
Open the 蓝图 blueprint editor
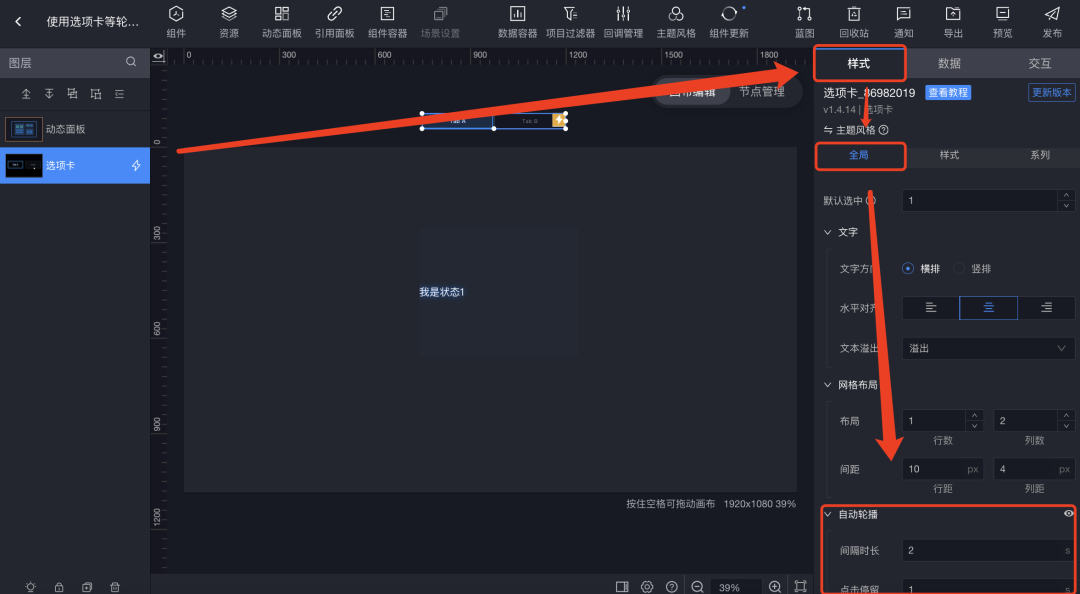tap(804, 21)
